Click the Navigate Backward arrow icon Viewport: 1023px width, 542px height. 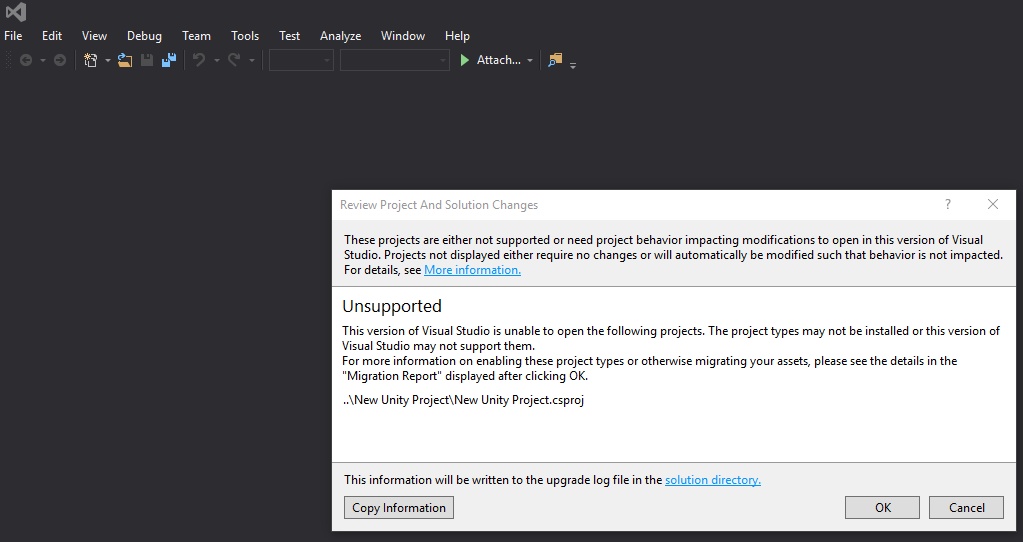26,60
